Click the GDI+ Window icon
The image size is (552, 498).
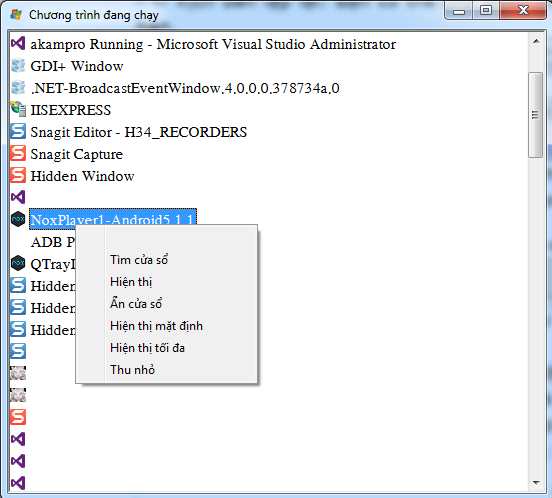[x=18, y=65]
